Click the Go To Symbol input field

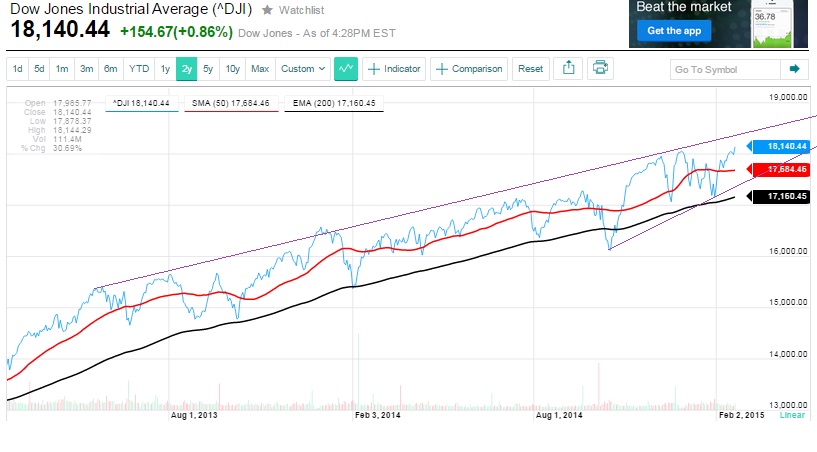click(x=725, y=69)
